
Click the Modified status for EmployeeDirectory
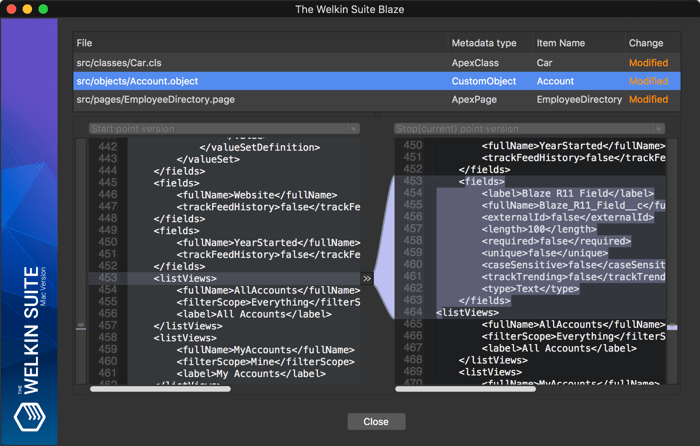[x=648, y=100]
